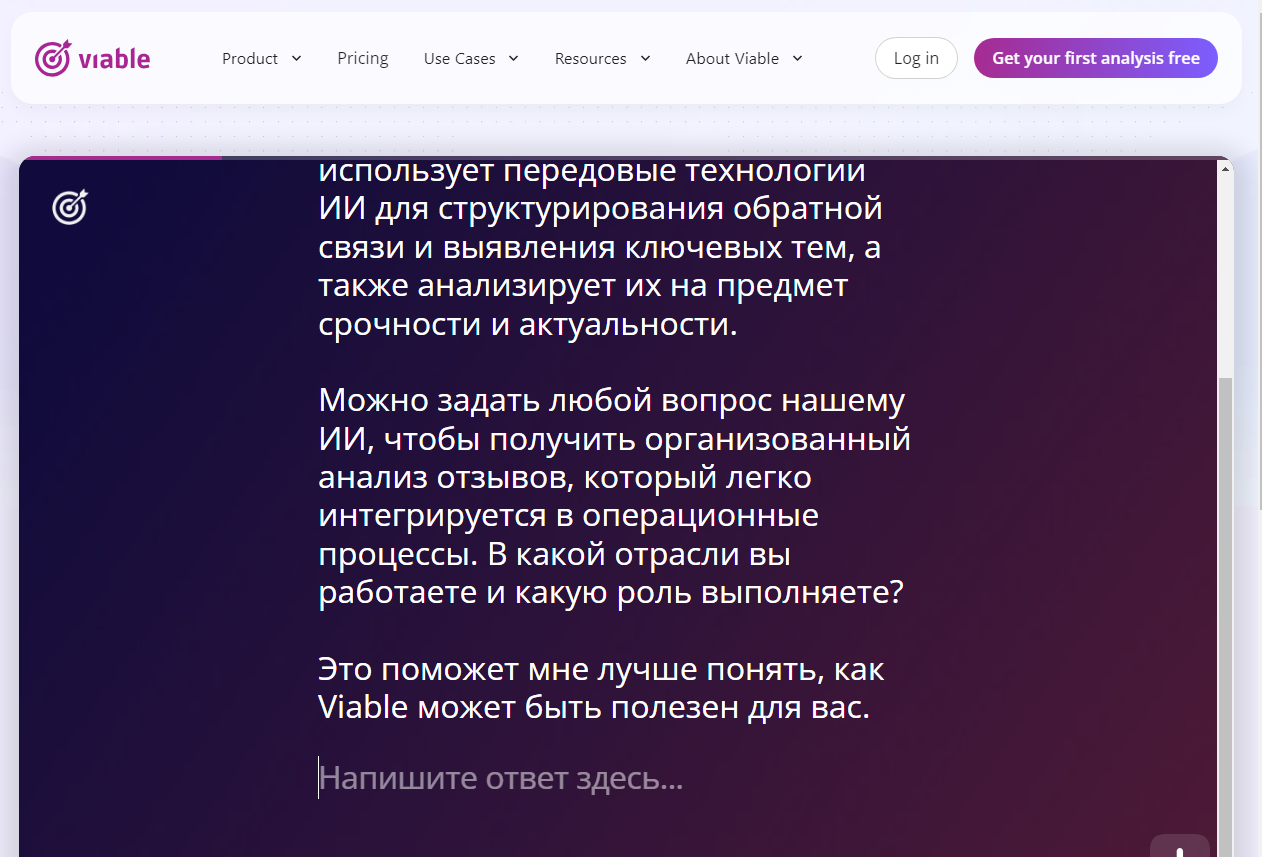1262x857 pixels.
Task: Click Get your first analysis free
Action: (x=1096, y=58)
